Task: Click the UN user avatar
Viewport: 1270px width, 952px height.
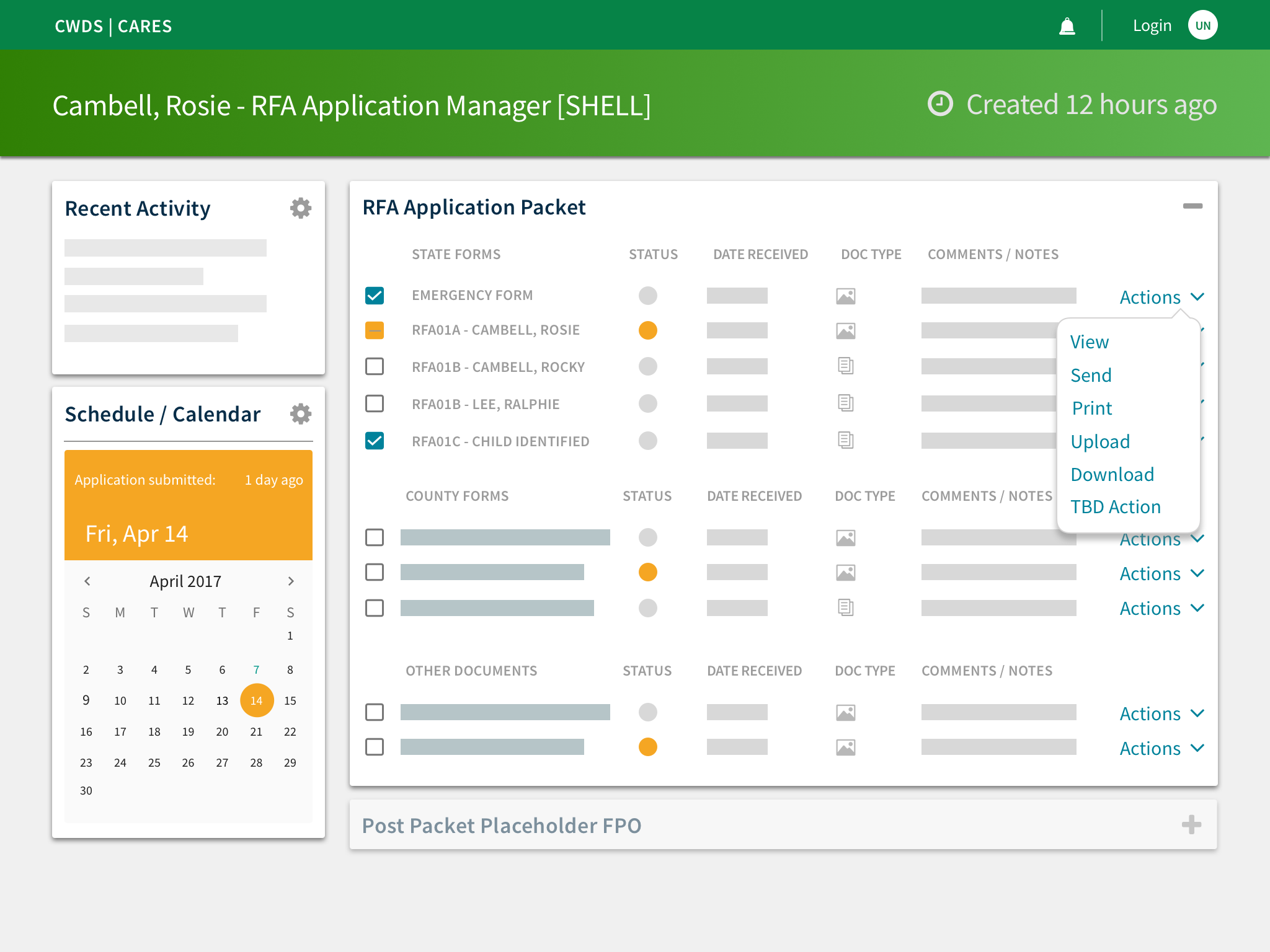Action: click(x=1202, y=26)
